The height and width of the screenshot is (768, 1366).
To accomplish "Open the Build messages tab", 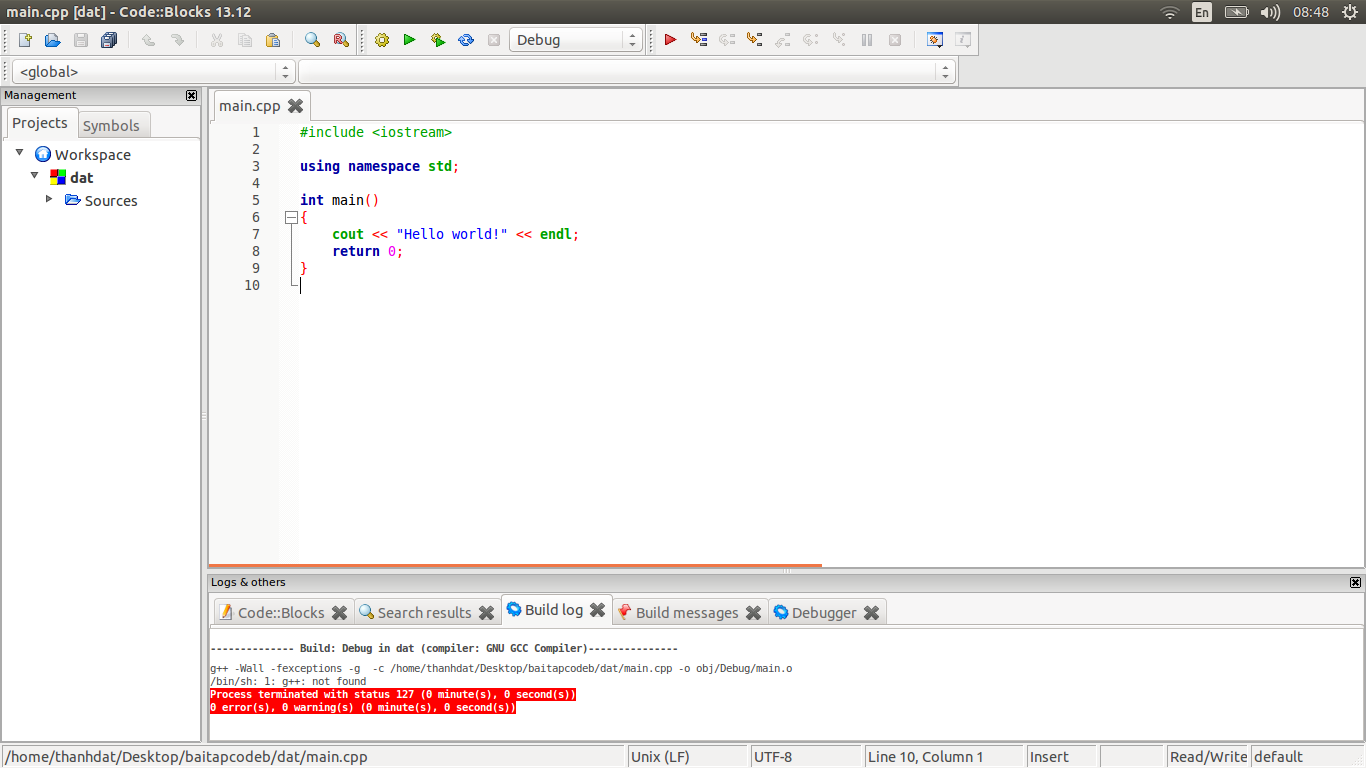I will click(686, 612).
